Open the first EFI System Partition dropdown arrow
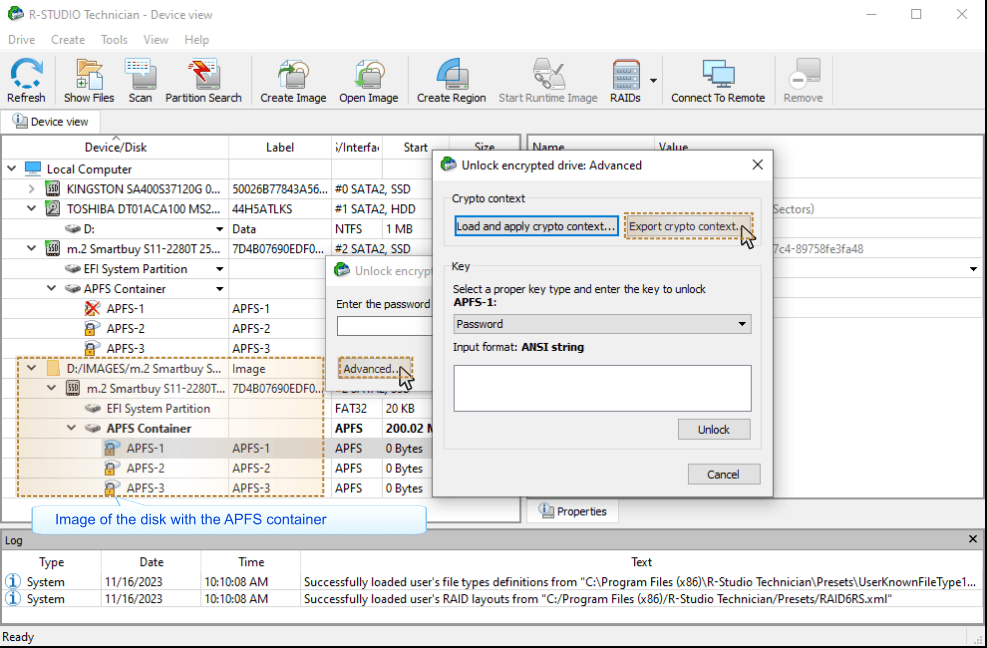This screenshot has width=987, height=648. pos(220,269)
